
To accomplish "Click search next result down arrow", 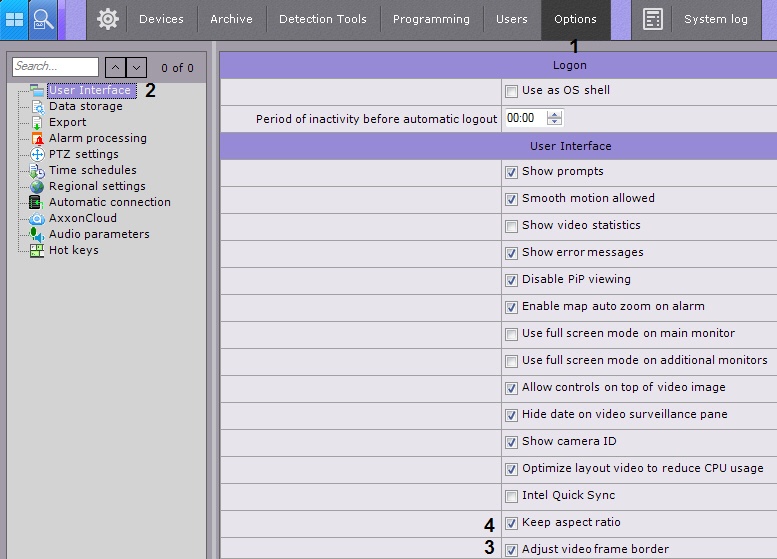I will pos(137,67).
